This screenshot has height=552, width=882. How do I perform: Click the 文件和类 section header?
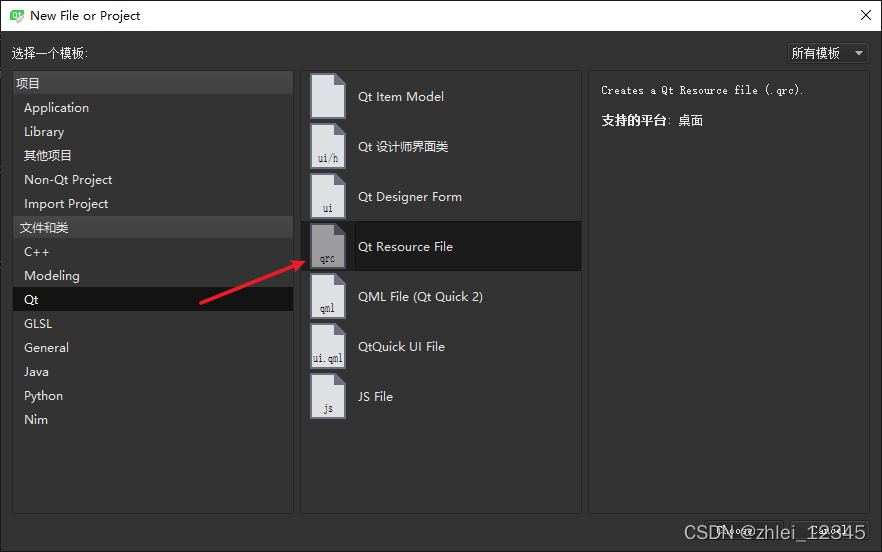click(x=152, y=227)
